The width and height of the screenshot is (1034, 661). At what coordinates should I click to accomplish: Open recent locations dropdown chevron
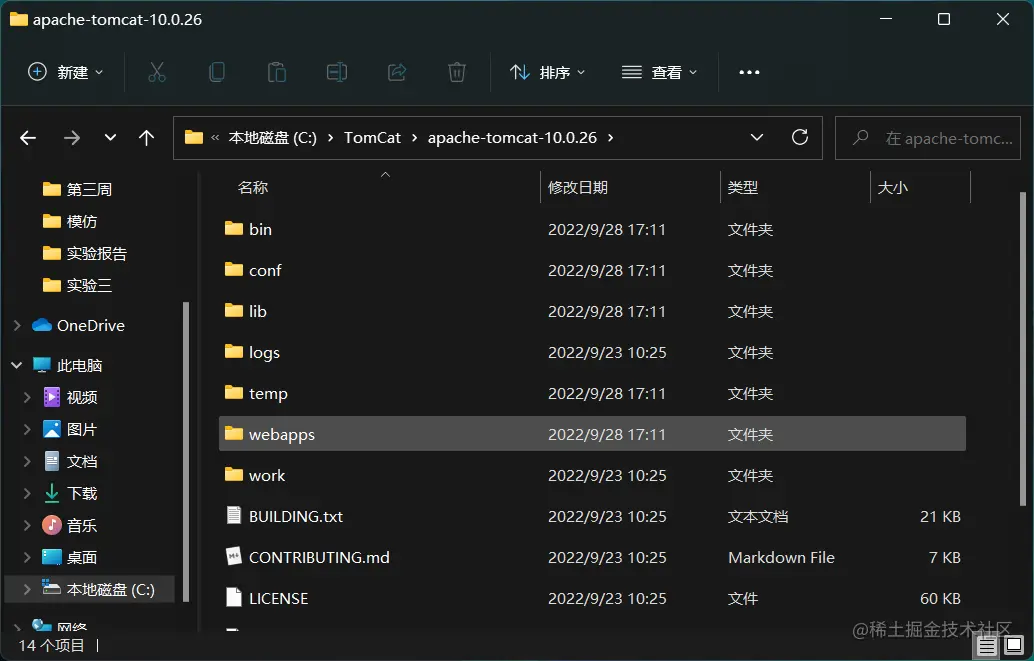click(x=110, y=138)
